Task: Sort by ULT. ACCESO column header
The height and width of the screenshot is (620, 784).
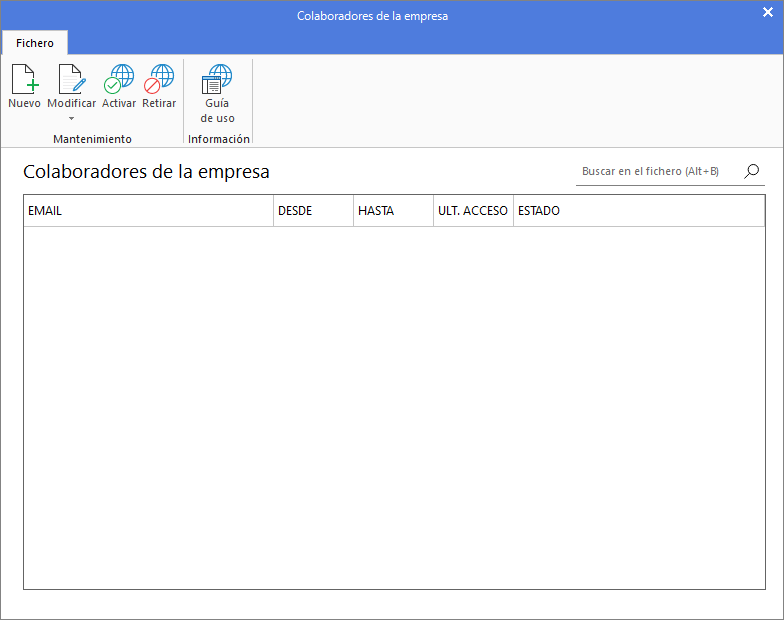Action: (474, 210)
